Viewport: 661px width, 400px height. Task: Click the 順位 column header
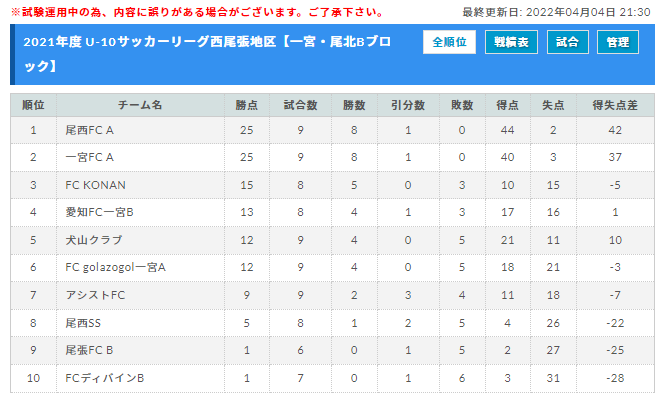point(33,105)
